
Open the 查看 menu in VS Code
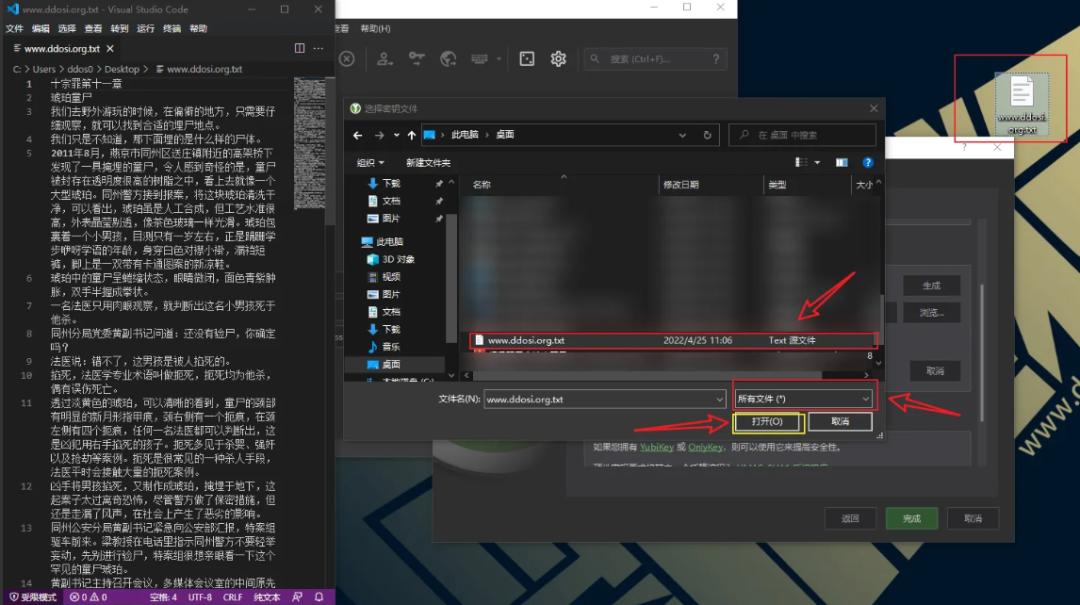click(93, 29)
